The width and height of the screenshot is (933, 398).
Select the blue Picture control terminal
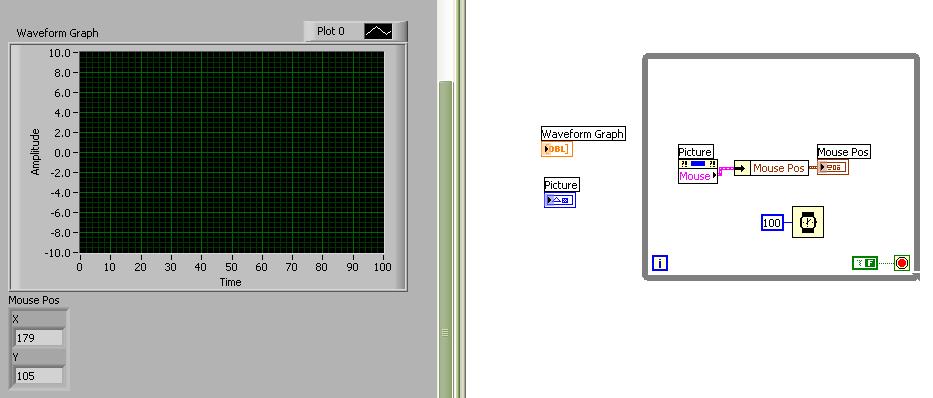pyautogui.click(x=560, y=200)
